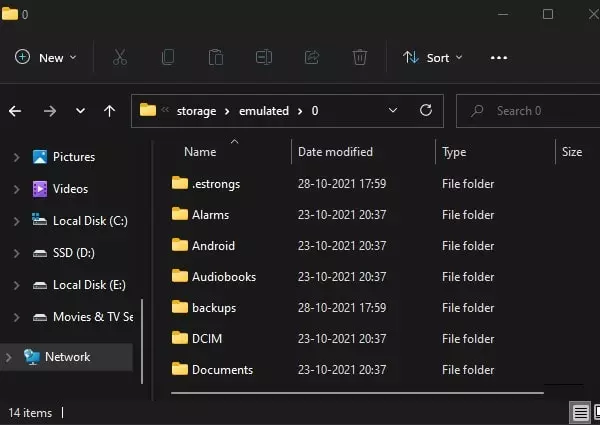Click the Network sidebar icon
Image resolution: width=600 pixels, height=425 pixels.
[x=32, y=357]
